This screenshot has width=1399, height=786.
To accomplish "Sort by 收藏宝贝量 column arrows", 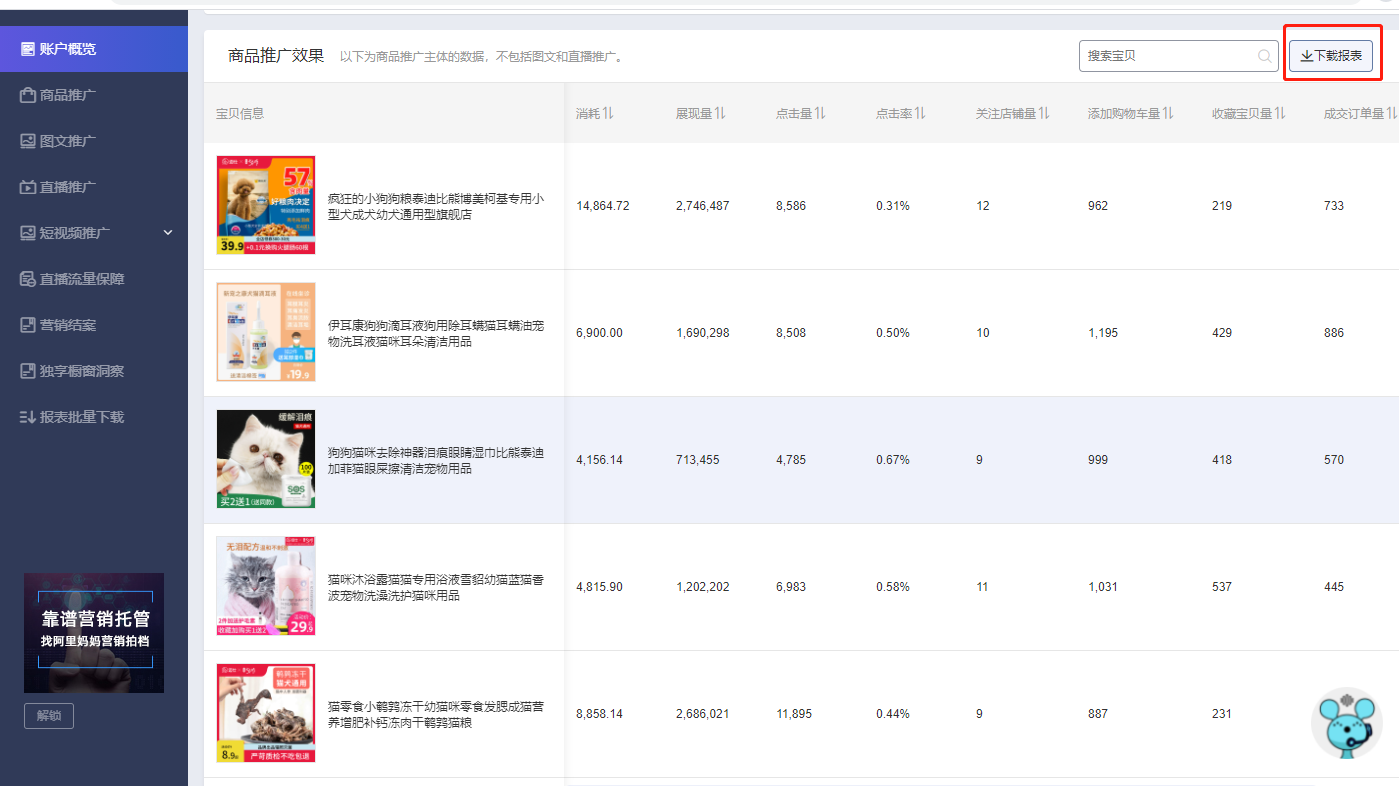I will [1280, 114].
